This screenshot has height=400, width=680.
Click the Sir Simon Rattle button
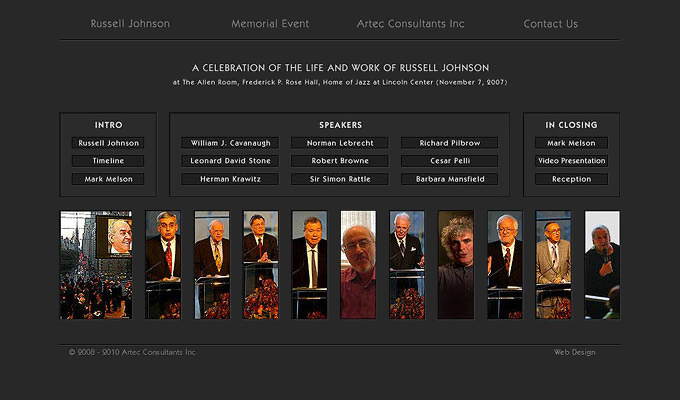(x=340, y=179)
